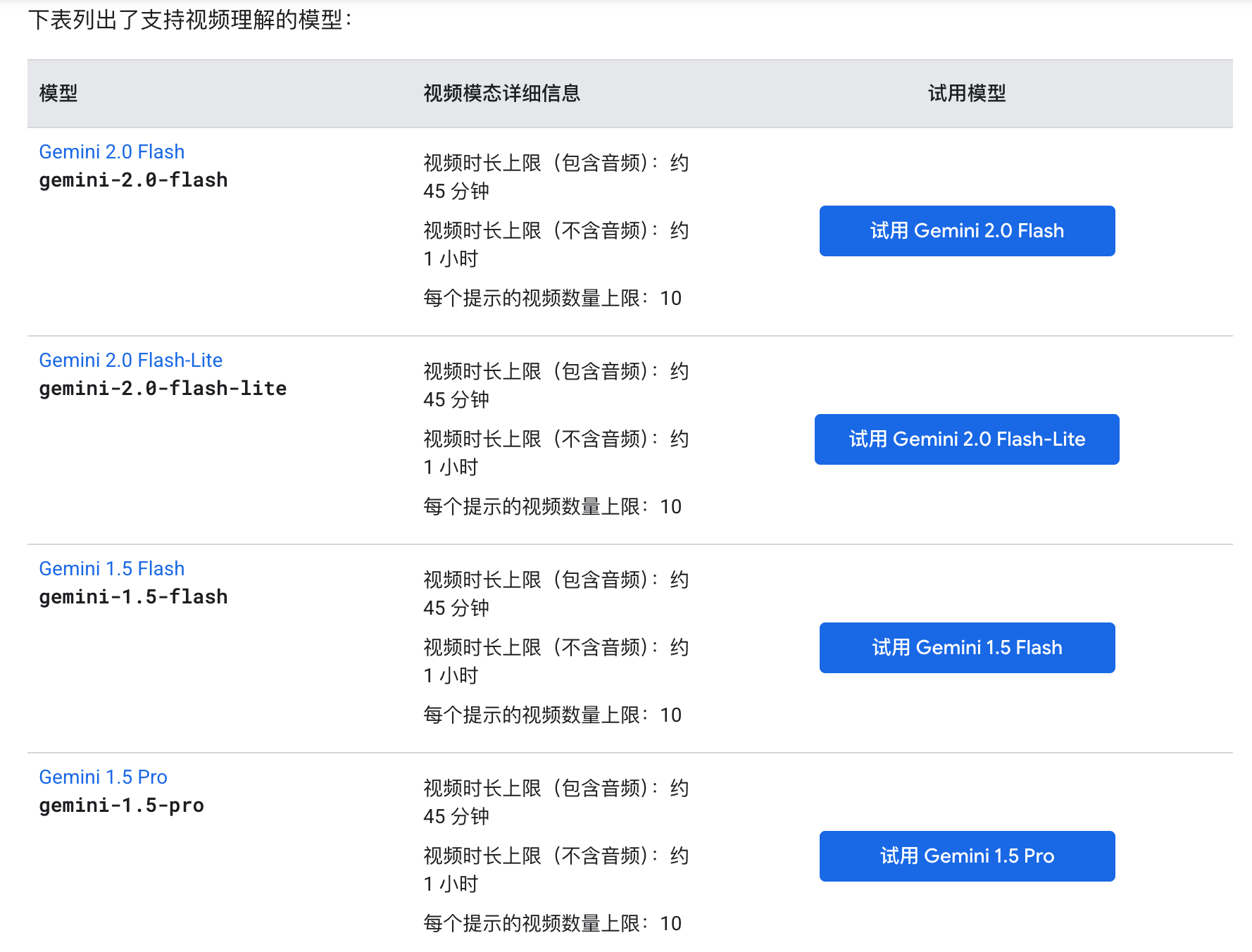
Task: Open the Gemini 2.0 Flash-Lite model link
Action: [x=130, y=360]
